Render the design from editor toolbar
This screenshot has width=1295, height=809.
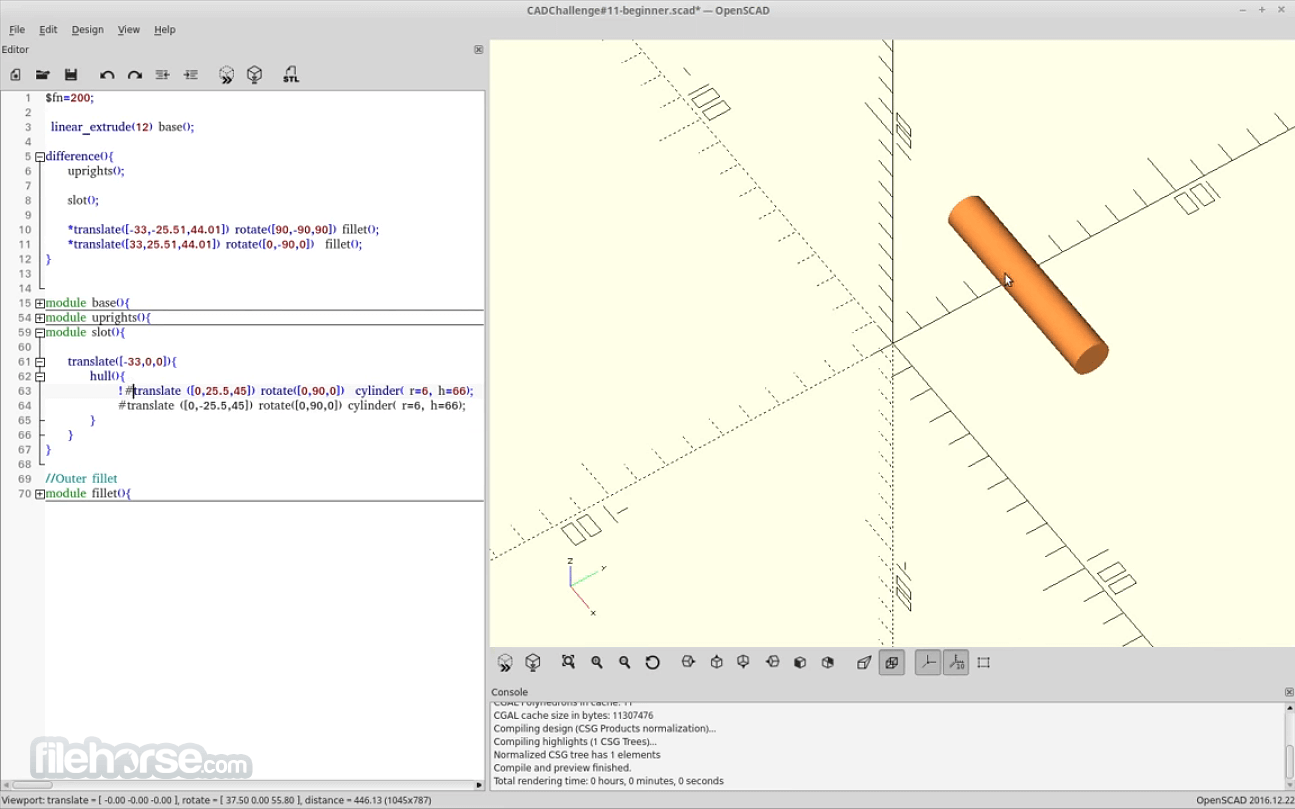click(x=255, y=75)
